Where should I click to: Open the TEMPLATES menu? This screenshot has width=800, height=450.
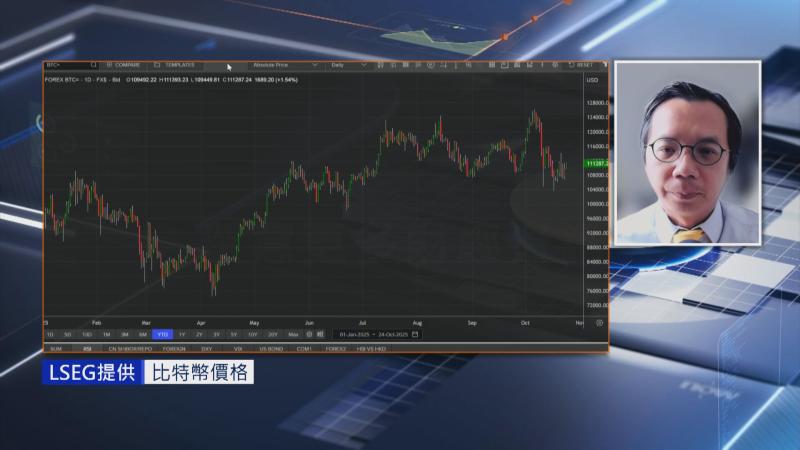(x=178, y=65)
